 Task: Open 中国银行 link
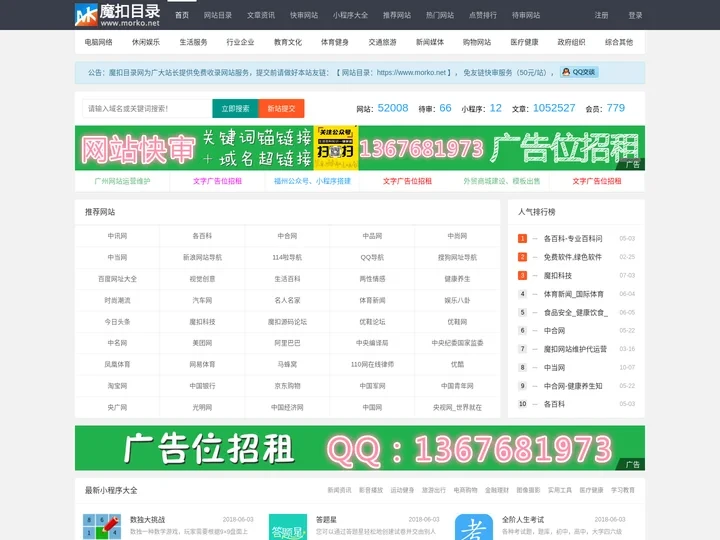point(202,386)
